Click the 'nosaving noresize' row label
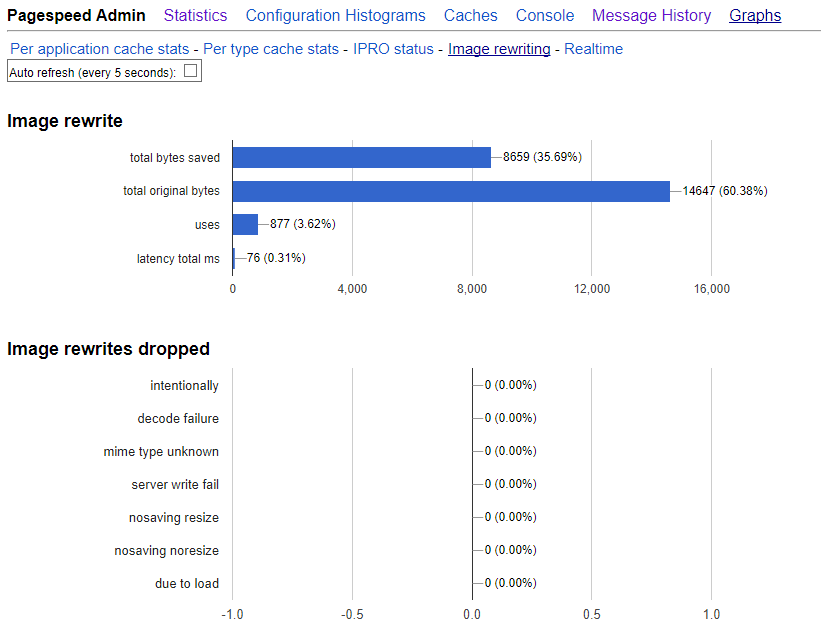821x636 pixels. (x=167, y=551)
